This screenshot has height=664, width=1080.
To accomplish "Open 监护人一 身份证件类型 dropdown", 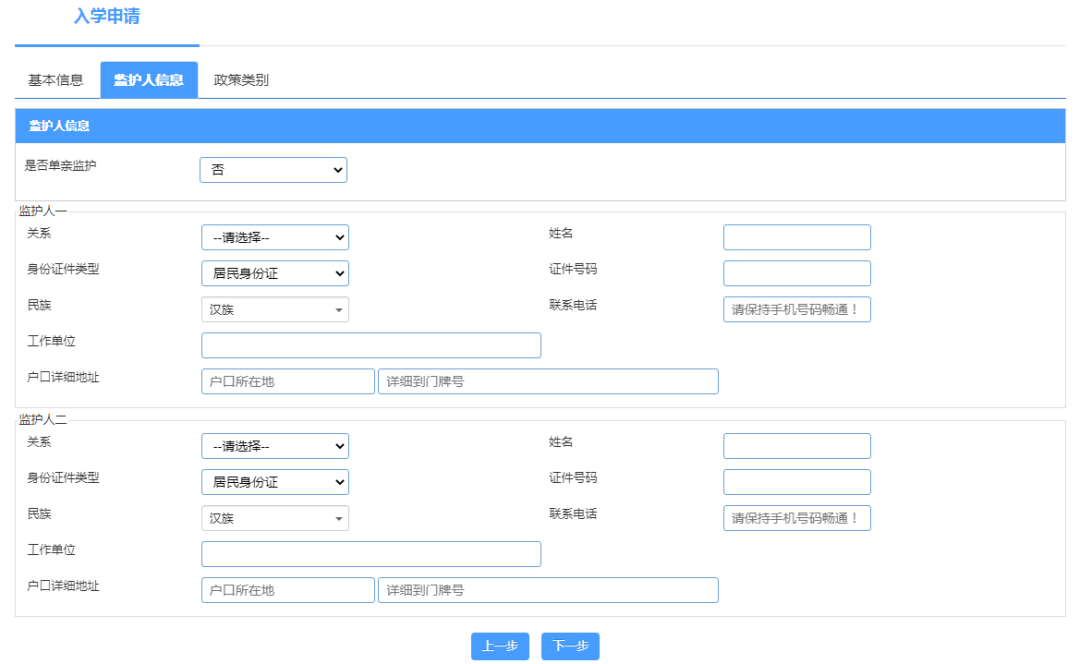I will tap(275, 273).
